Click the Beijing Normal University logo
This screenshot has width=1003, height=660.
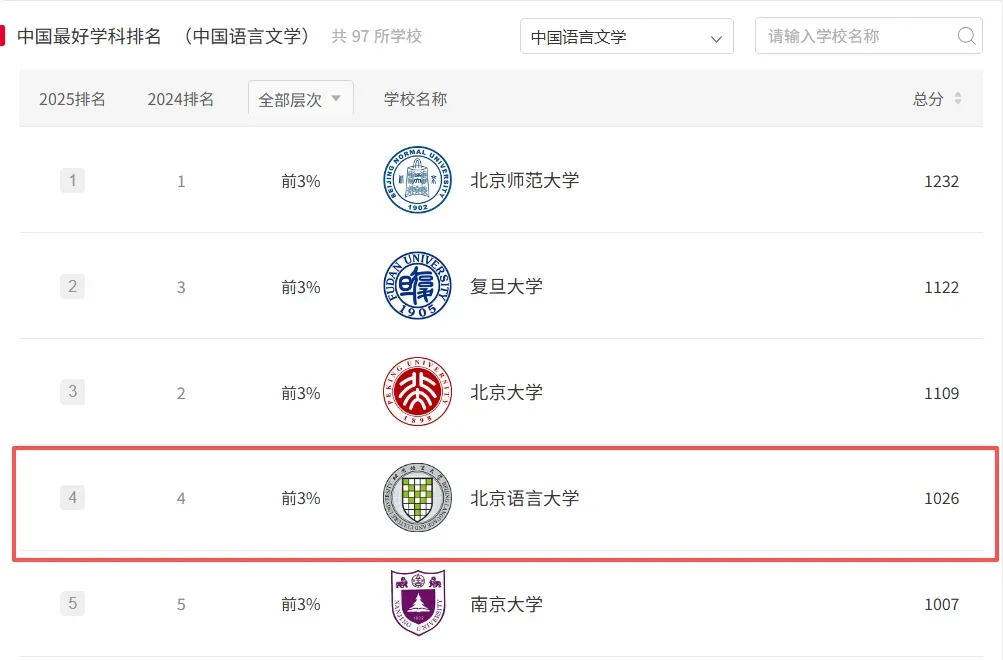click(x=417, y=181)
